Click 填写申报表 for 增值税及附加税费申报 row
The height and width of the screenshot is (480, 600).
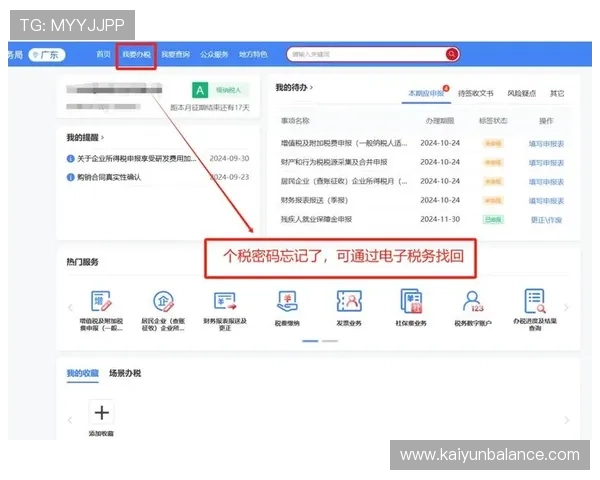tap(546, 144)
